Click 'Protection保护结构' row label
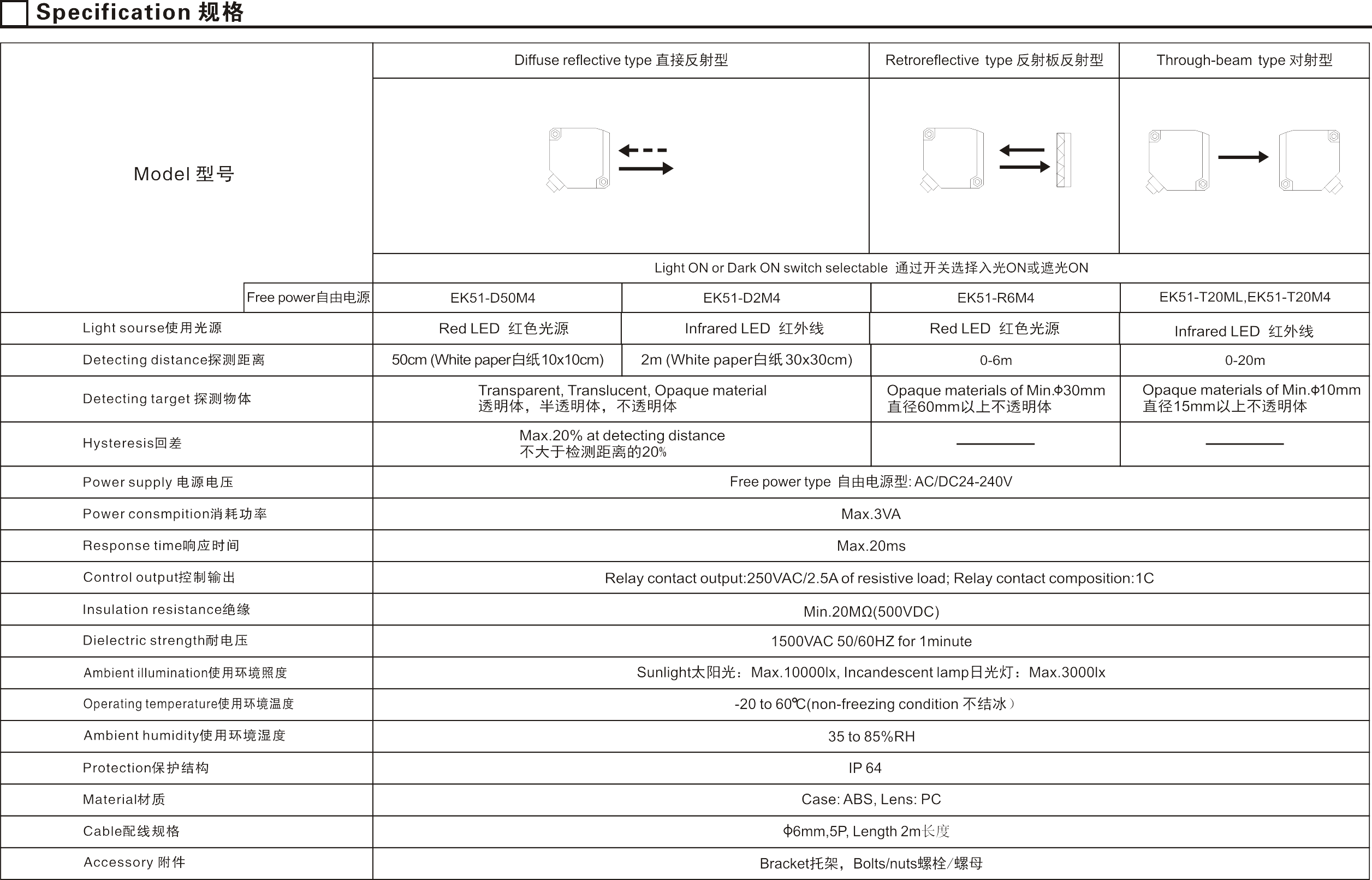This screenshot has height=880, width=1372. [x=146, y=768]
